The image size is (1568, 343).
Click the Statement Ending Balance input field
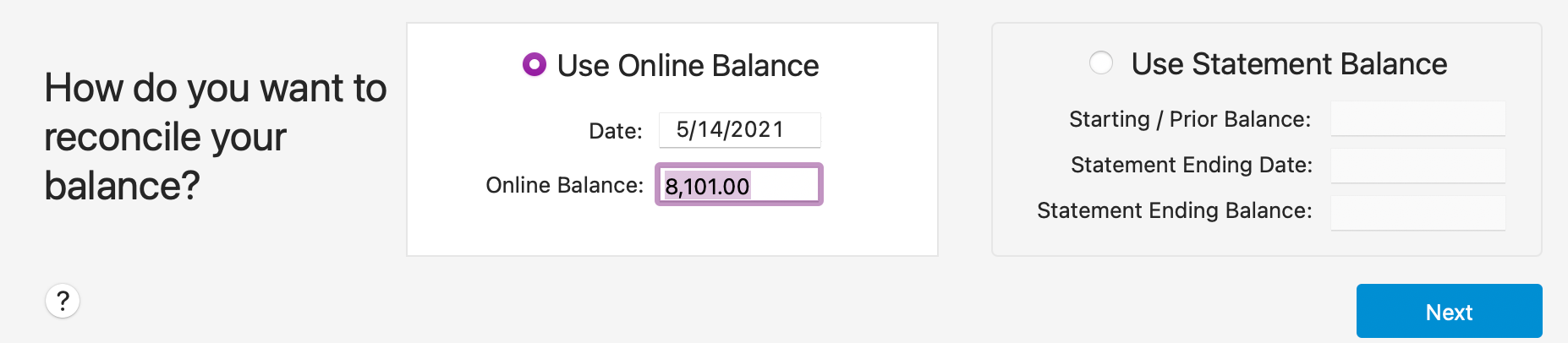pos(1417,212)
